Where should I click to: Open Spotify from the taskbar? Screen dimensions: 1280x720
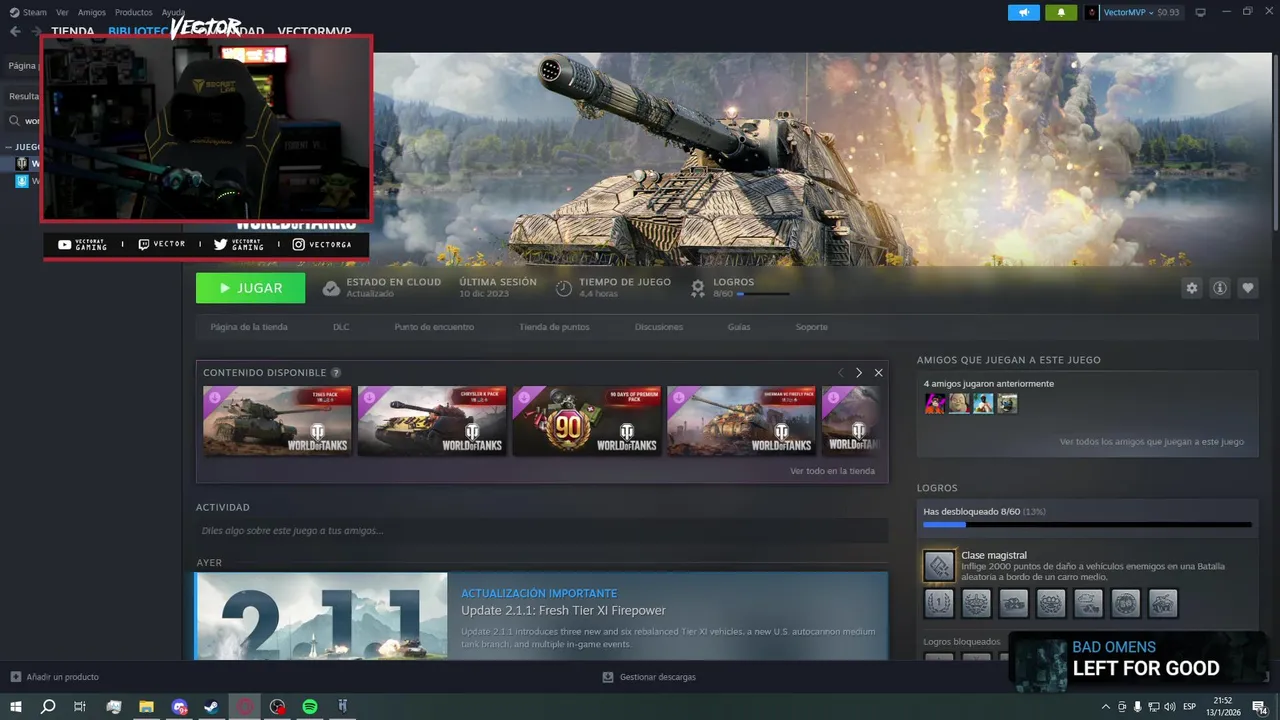[x=310, y=706]
